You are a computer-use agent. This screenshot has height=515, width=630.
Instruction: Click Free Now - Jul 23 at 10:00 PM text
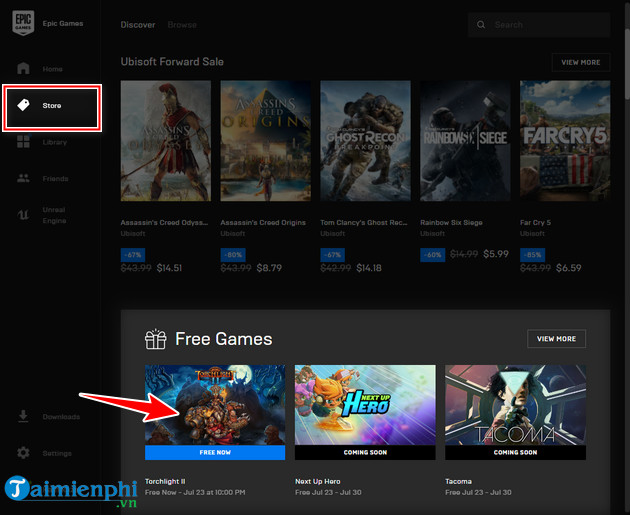[195, 493]
